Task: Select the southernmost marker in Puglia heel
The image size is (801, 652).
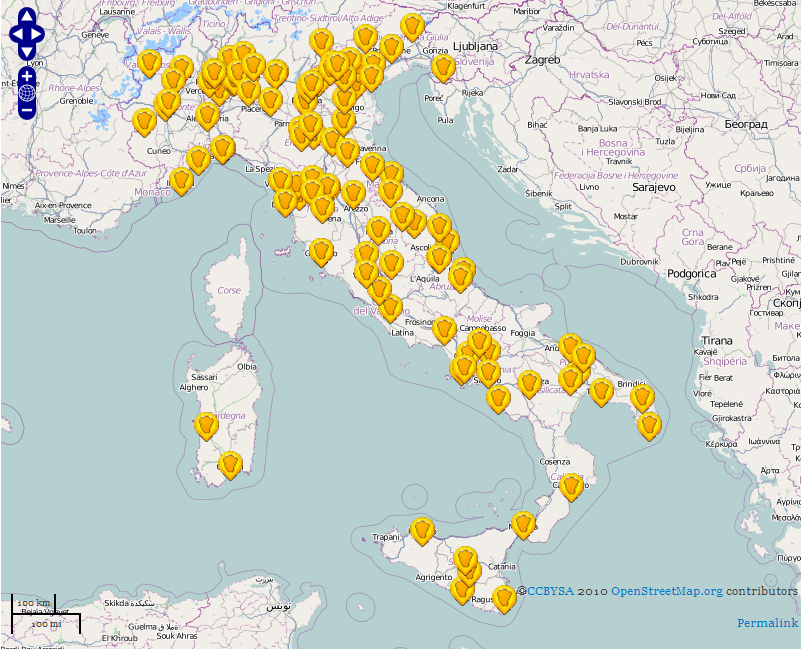Action: [x=649, y=426]
